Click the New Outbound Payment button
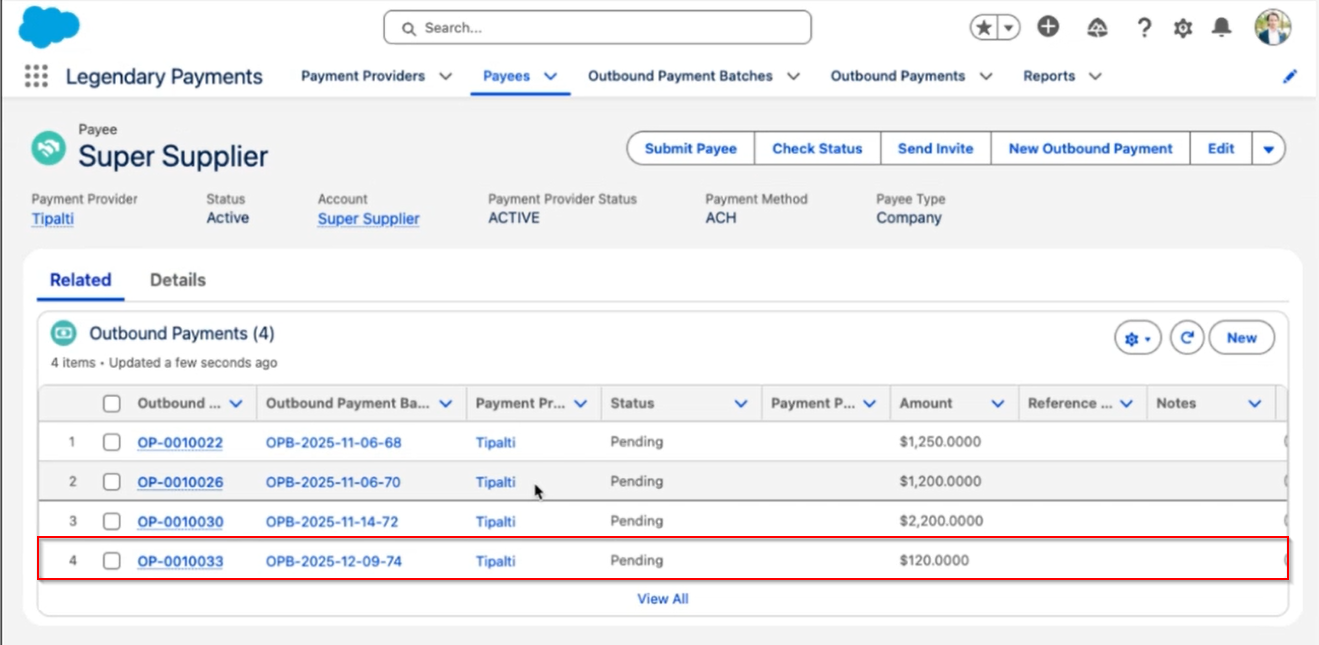The height and width of the screenshot is (645, 1319). (1090, 149)
